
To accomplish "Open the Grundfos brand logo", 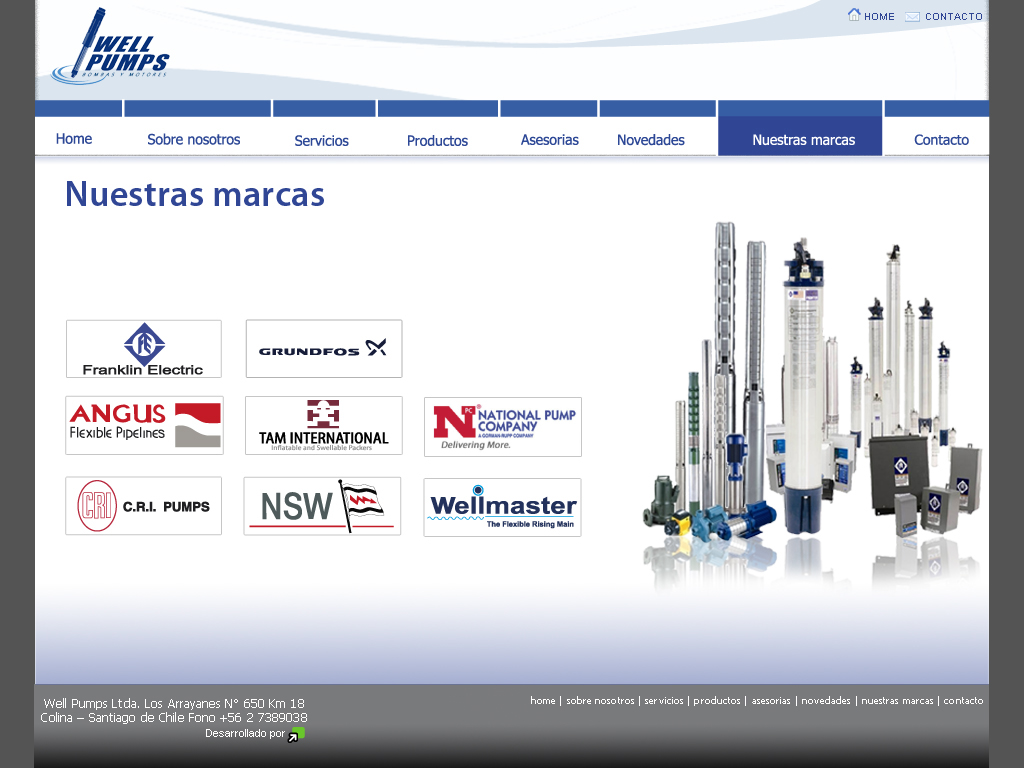I will coord(324,349).
